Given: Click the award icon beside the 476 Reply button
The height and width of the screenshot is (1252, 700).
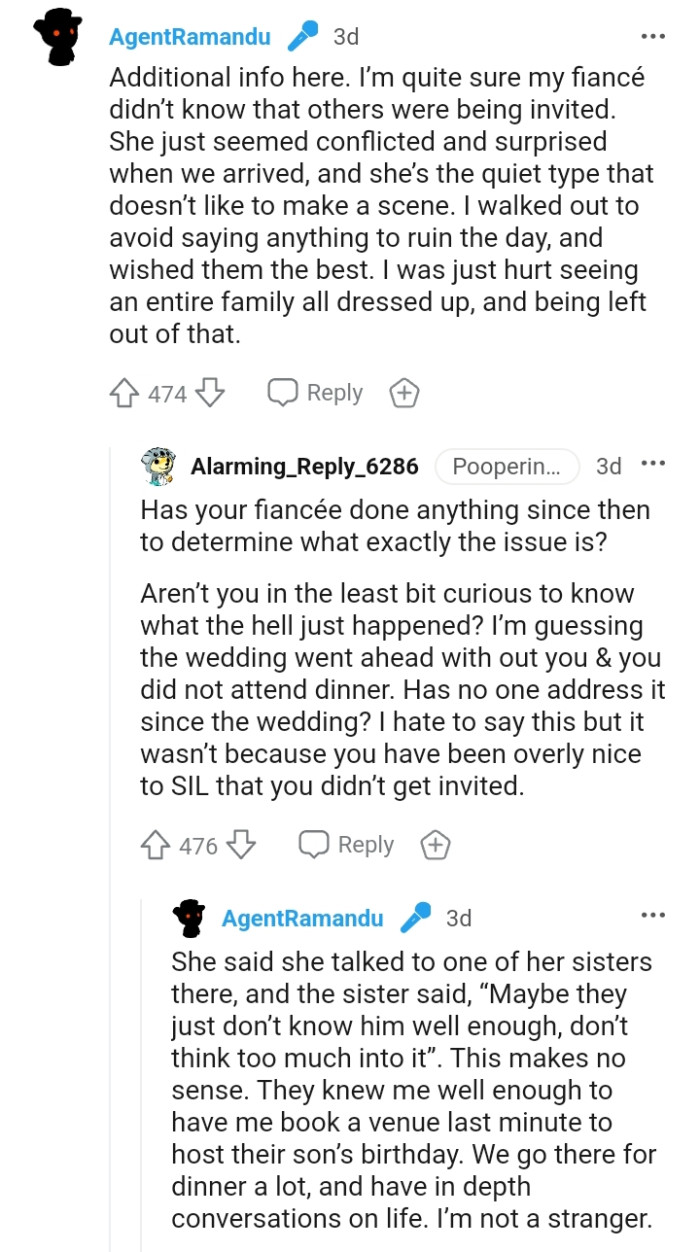Looking at the screenshot, I should [x=435, y=845].
